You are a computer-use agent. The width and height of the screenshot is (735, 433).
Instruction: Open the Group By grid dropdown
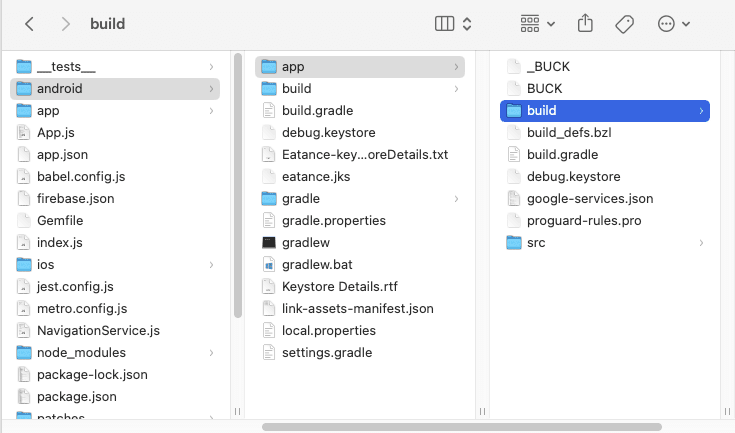coord(537,23)
